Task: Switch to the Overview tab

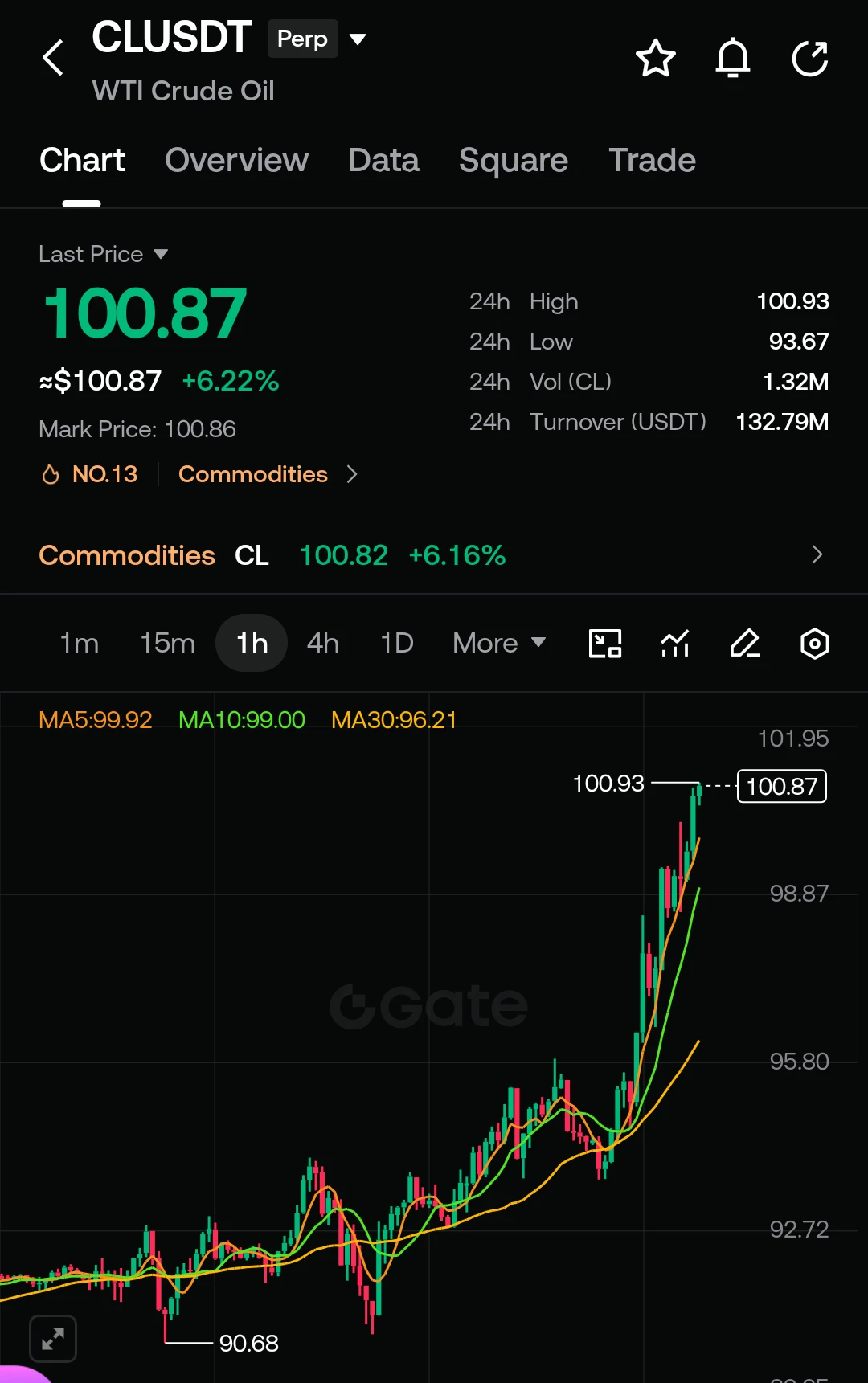Action: (x=236, y=160)
